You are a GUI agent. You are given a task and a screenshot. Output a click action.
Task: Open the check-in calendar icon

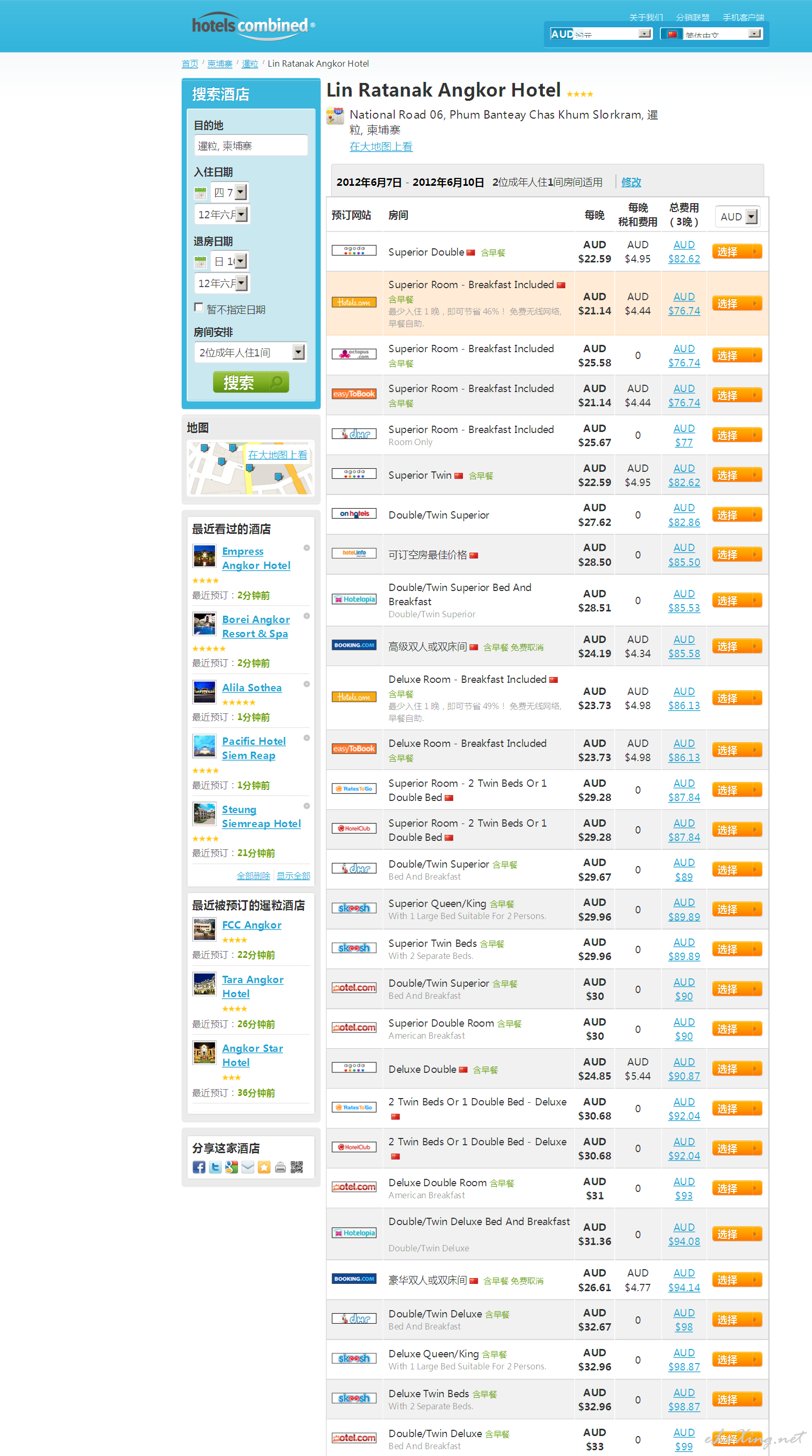click(200, 193)
